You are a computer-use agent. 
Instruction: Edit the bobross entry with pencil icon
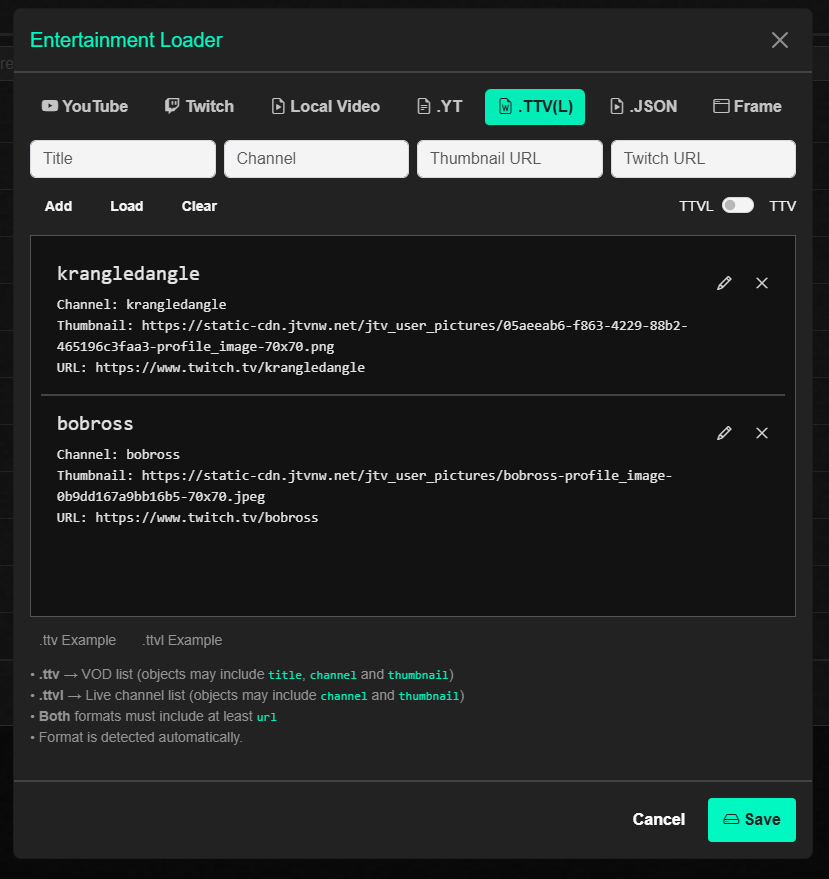(x=724, y=433)
